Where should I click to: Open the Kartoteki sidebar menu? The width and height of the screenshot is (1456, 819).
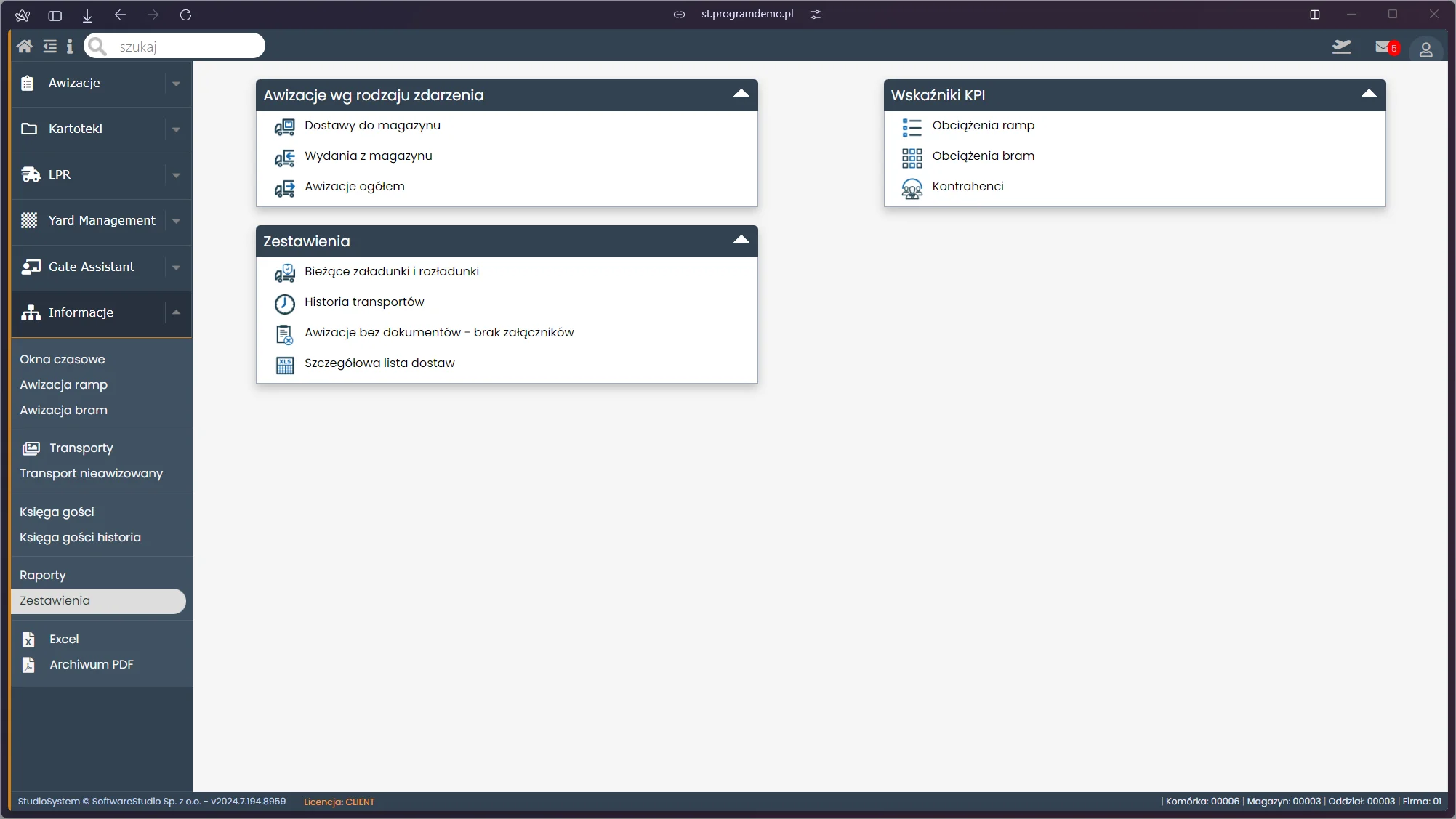[101, 129]
